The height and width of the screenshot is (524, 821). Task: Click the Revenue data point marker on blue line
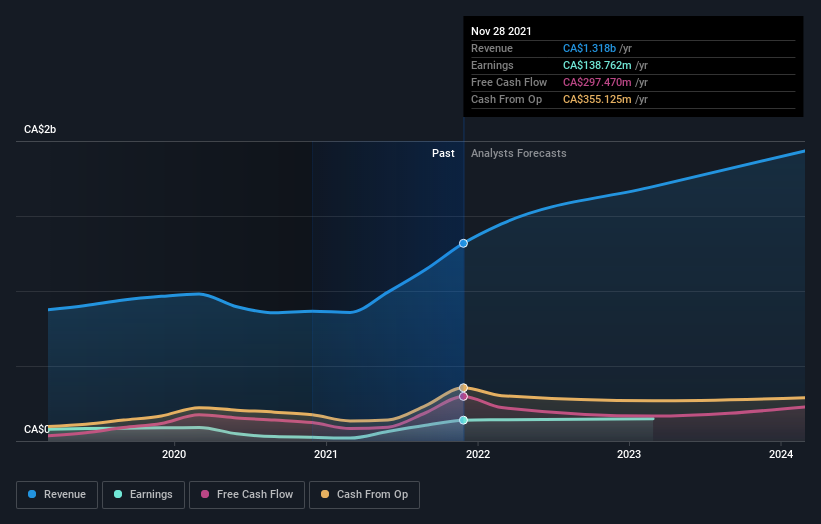coord(463,243)
